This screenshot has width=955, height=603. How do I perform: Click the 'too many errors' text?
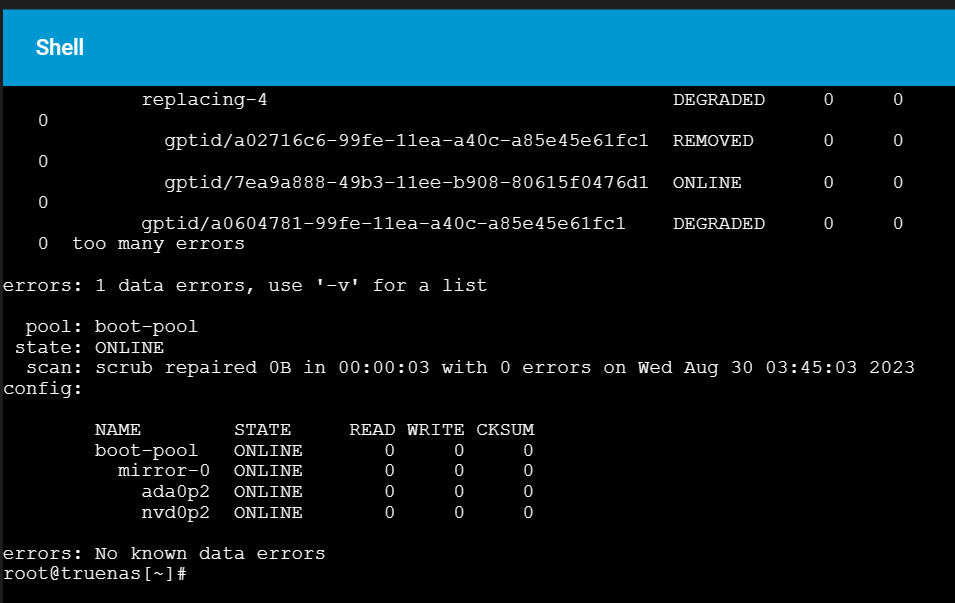pyautogui.click(x=158, y=244)
